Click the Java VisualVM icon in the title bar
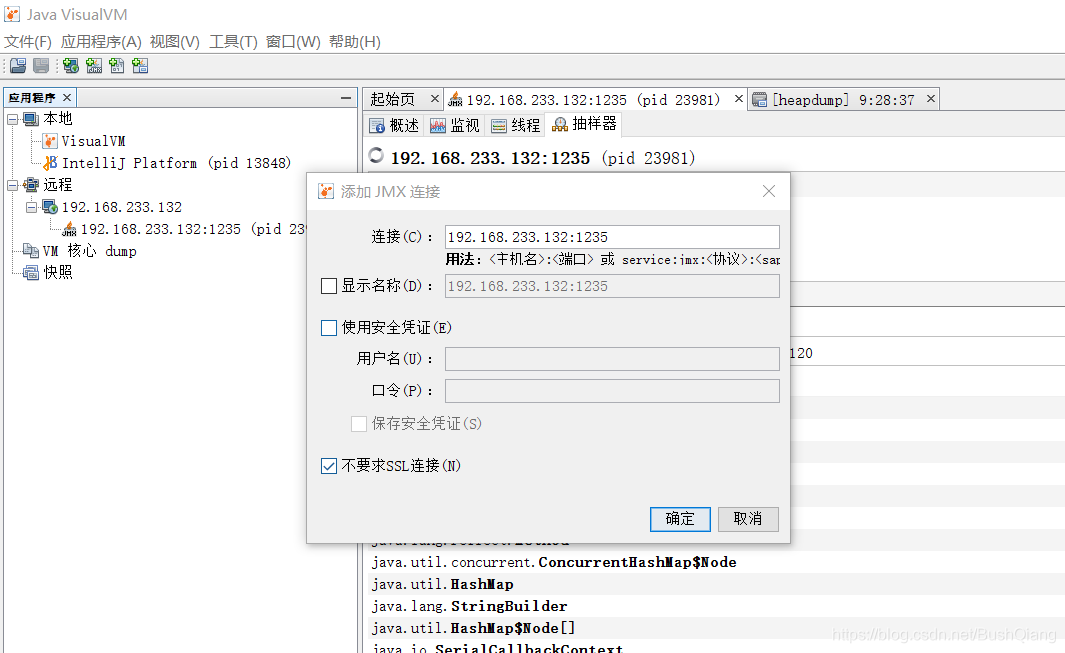Screen dimensions: 1065x653 pos(12,14)
